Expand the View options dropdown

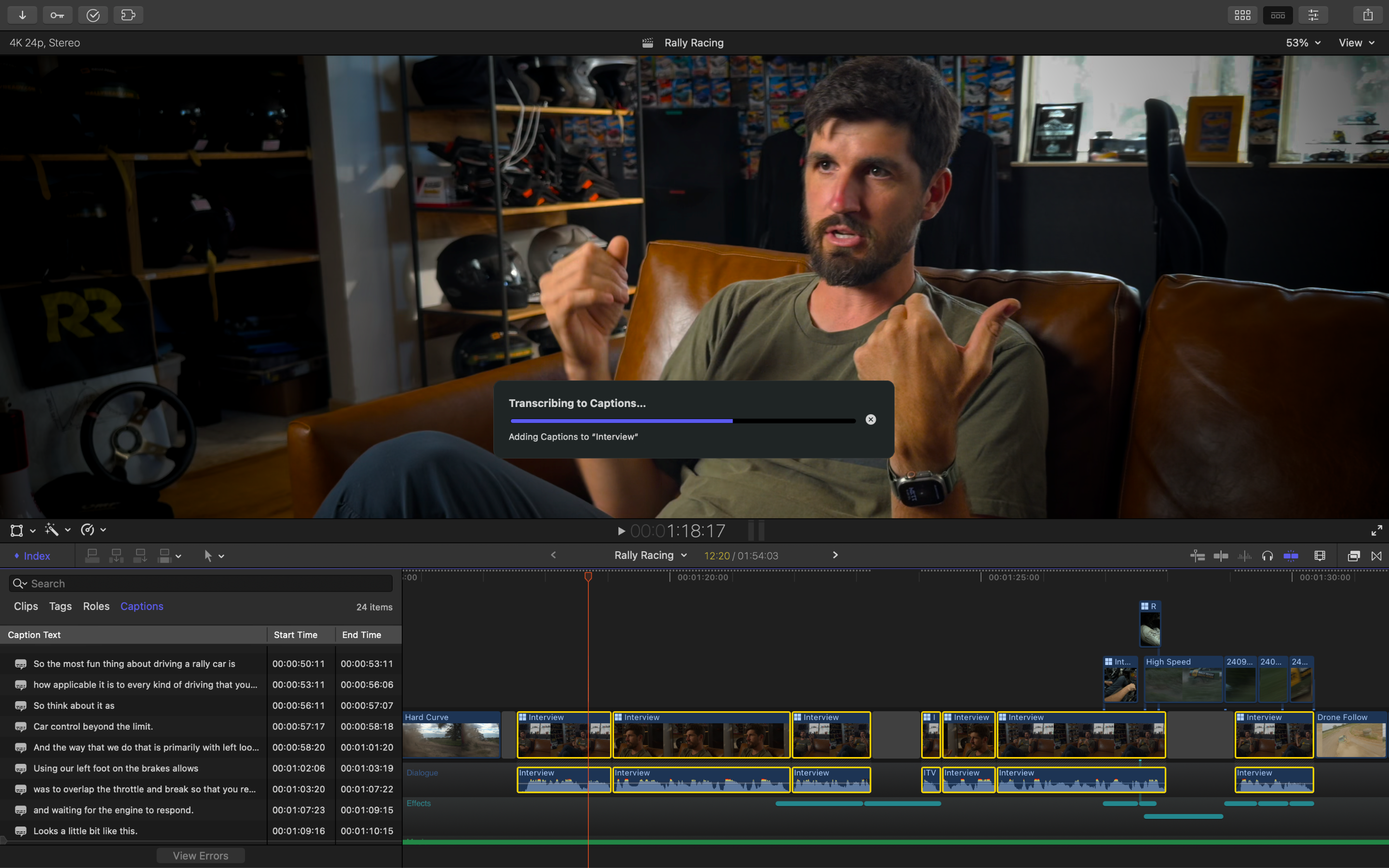click(1356, 43)
